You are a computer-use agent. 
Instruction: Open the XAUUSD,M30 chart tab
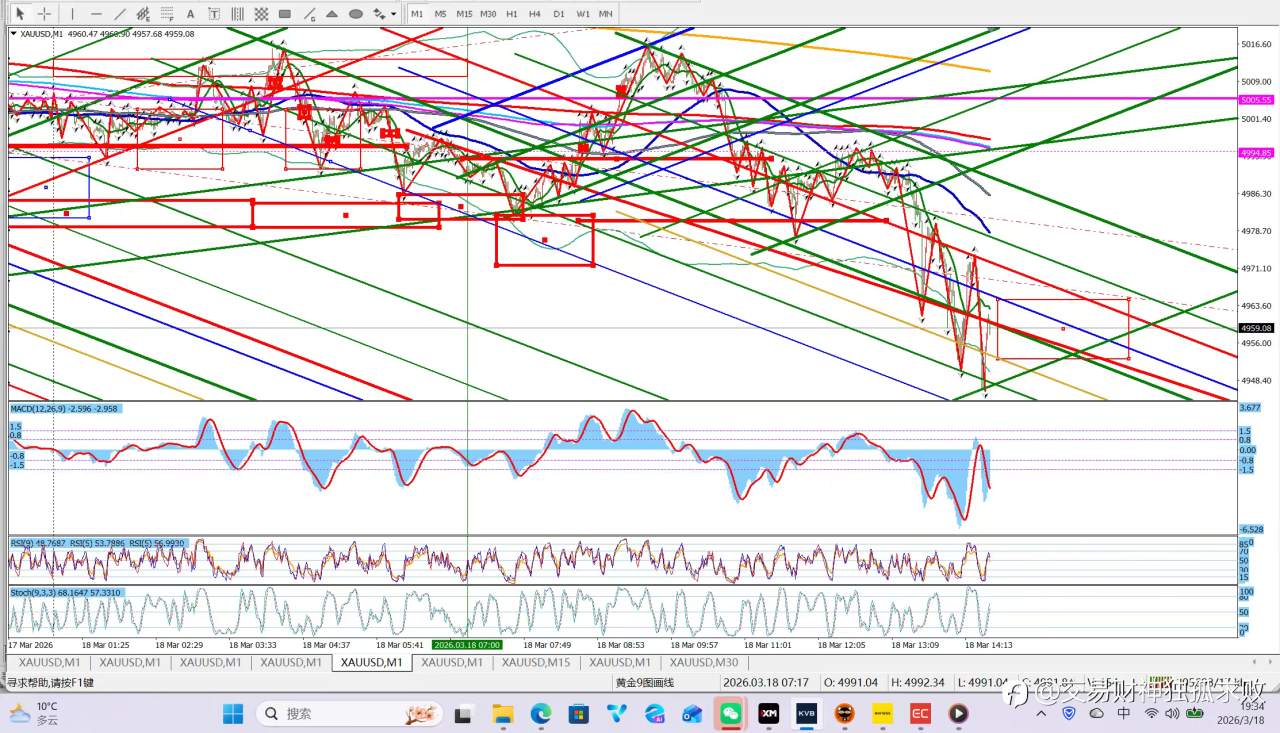[x=704, y=662]
